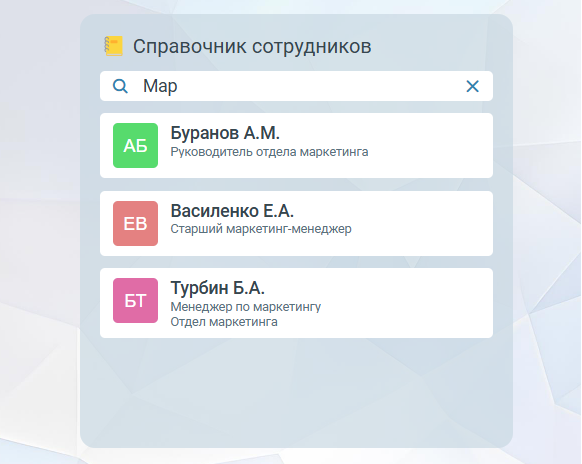Click the yellow notebook directory icon

coord(113,46)
